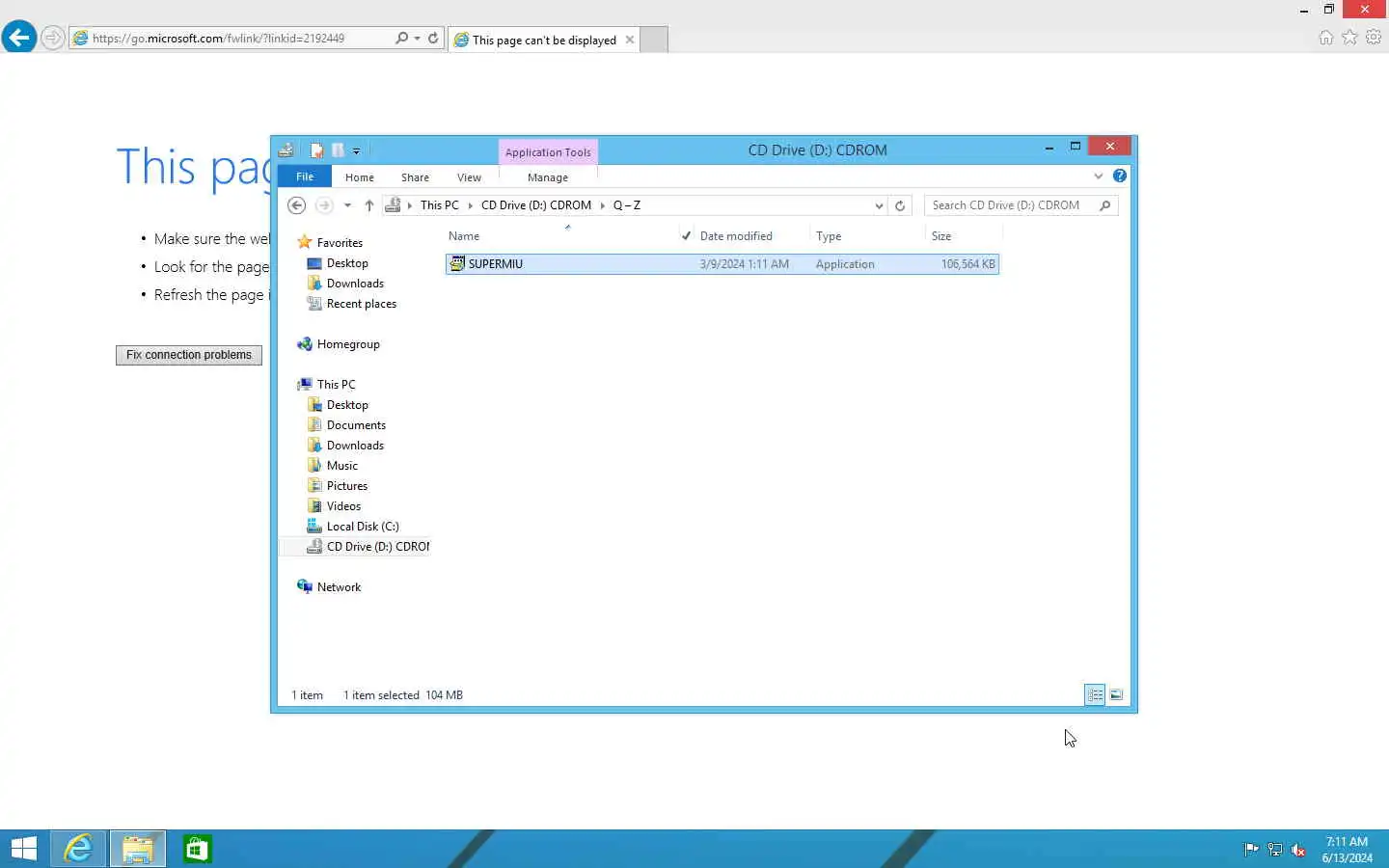Open Pictures folder under This PC

pyautogui.click(x=347, y=486)
